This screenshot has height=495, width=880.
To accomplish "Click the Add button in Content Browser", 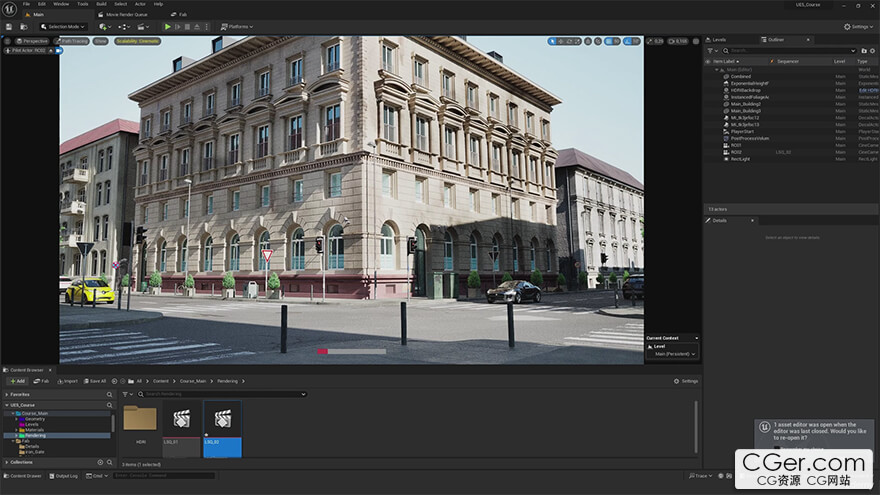I will tap(17, 381).
